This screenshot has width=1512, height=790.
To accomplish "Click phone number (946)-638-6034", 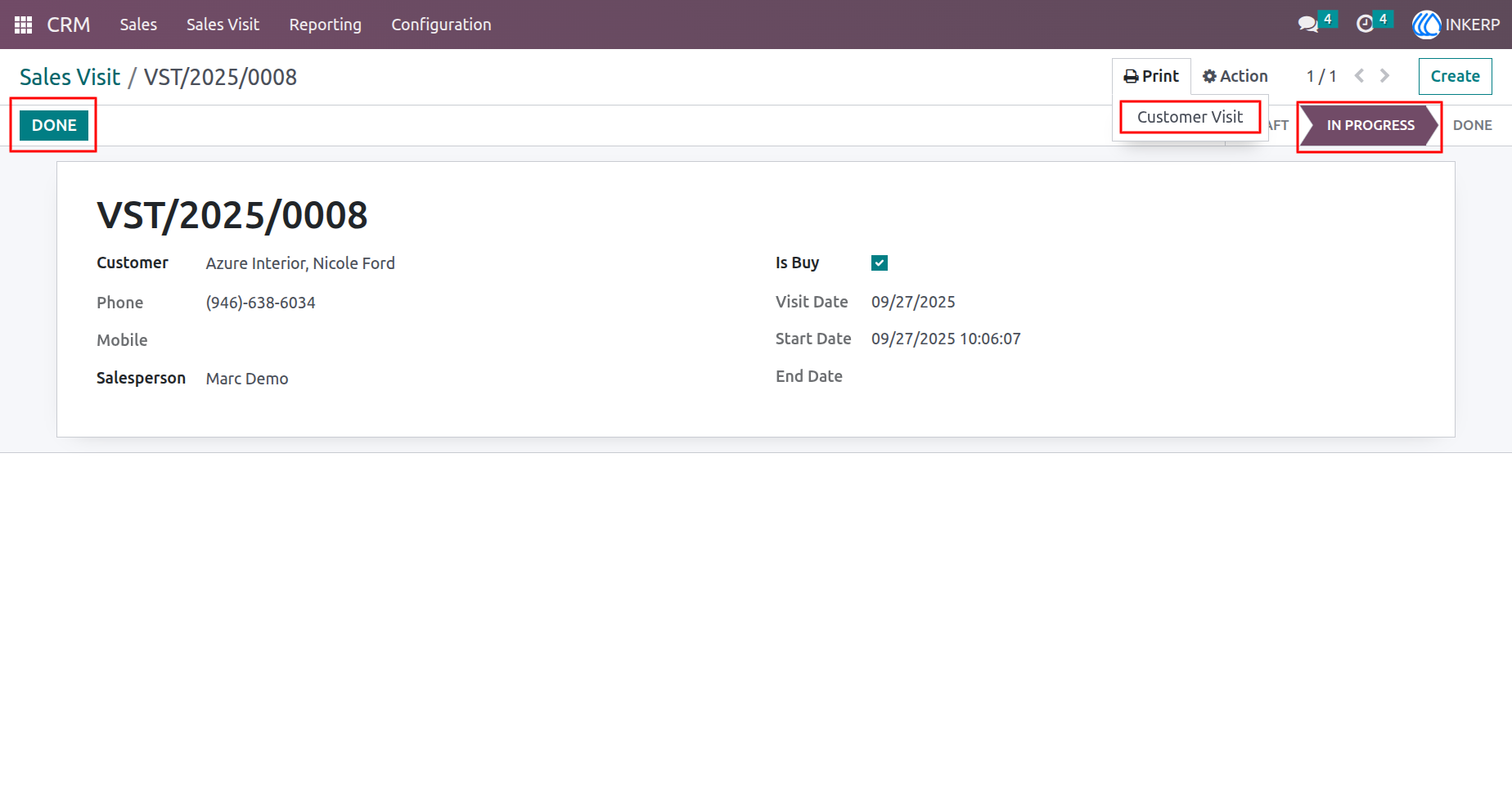I will (x=260, y=303).
